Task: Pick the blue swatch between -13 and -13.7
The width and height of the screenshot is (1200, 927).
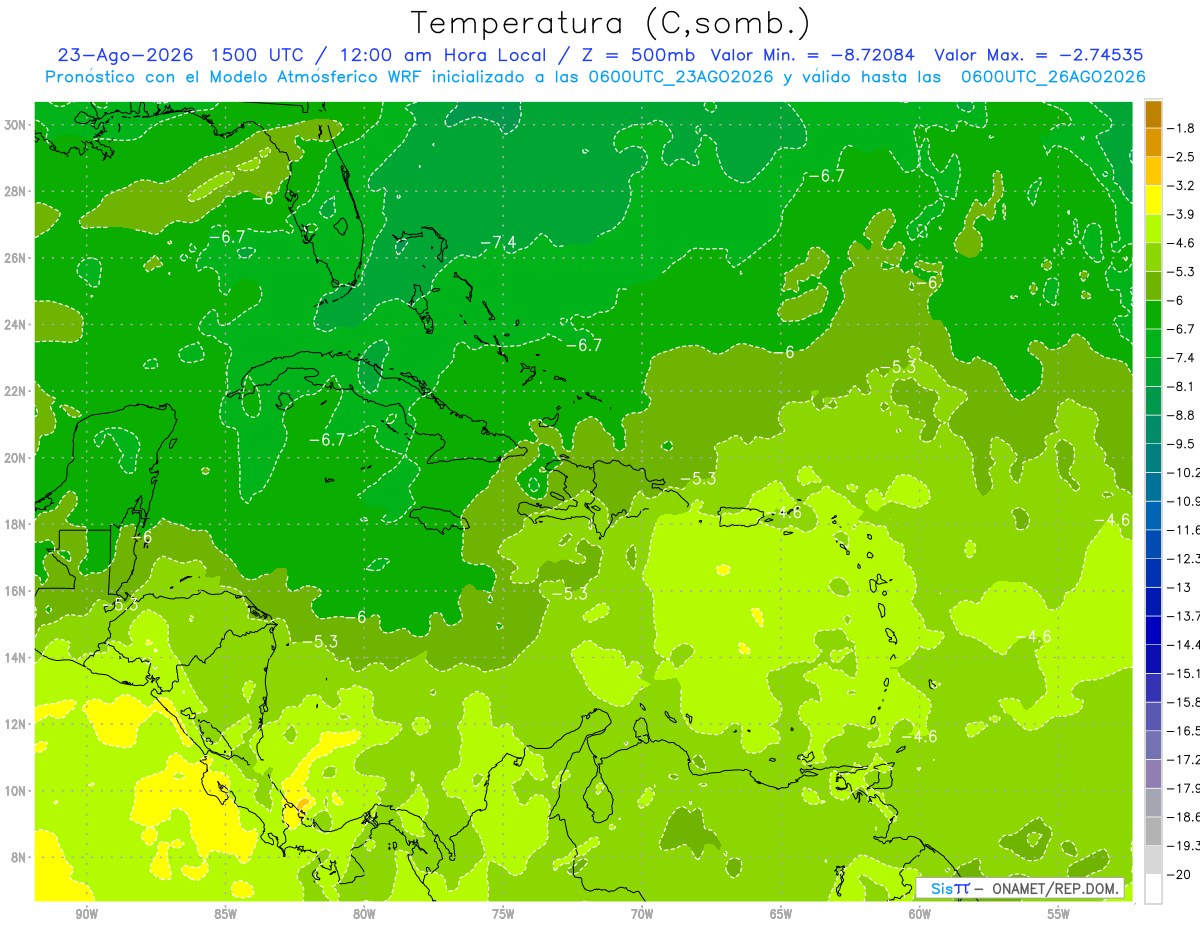Action: pyautogui.click(x=1153, y=601)
